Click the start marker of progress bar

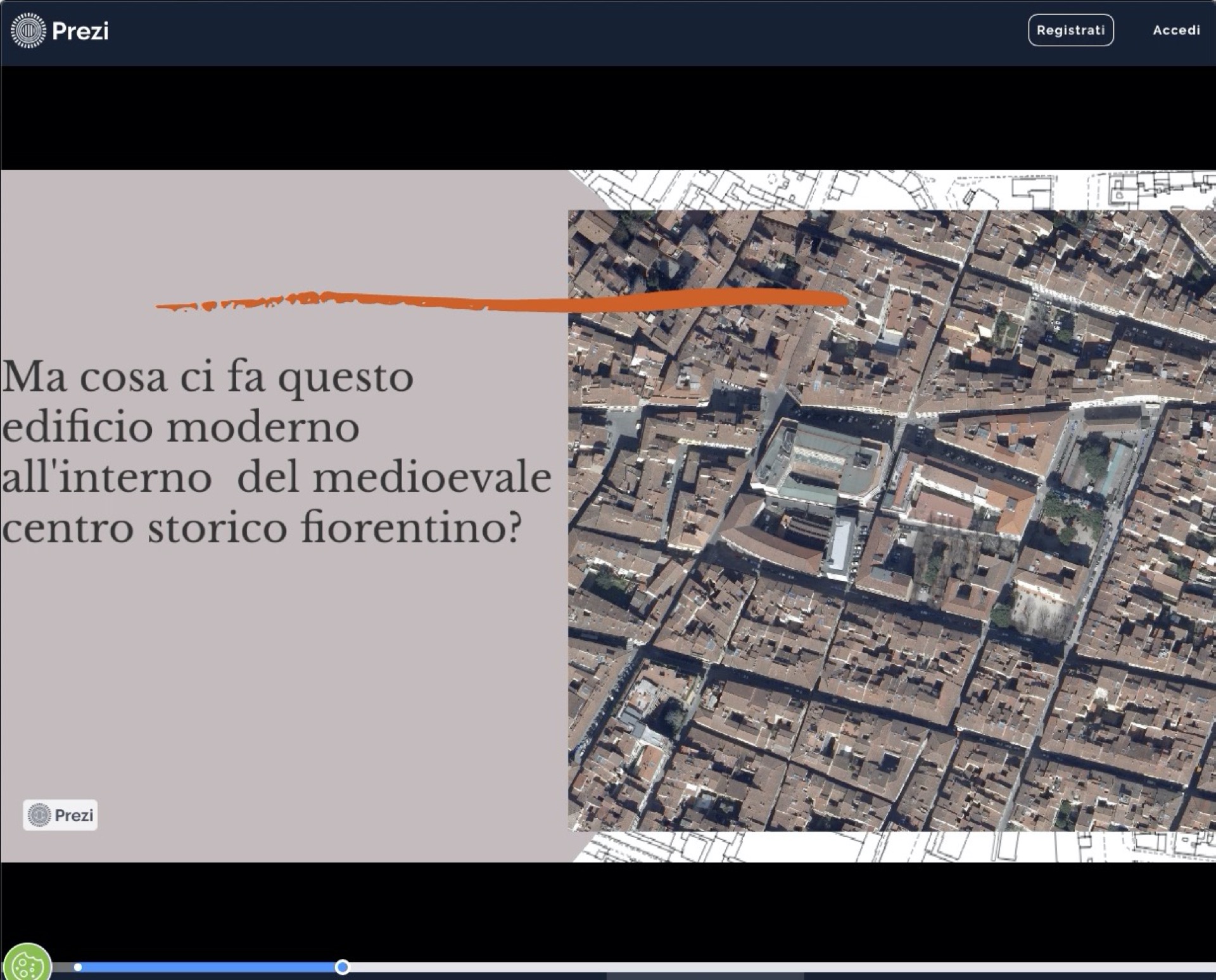78,967
